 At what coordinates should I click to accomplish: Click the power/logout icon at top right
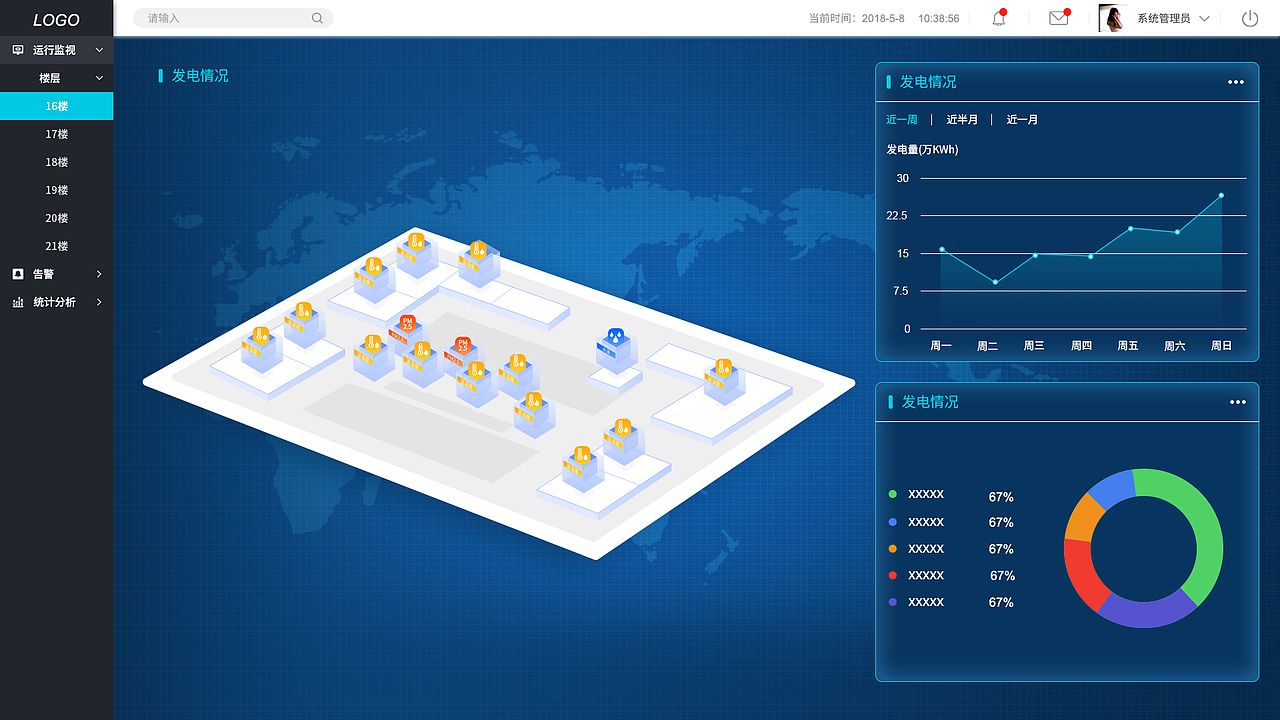point(1248,18)
